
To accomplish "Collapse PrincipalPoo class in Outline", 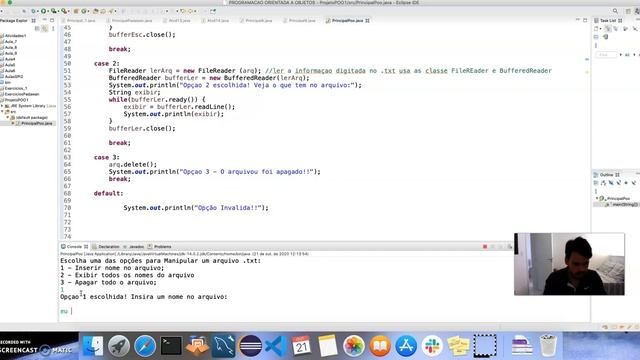I will [597, 198].
